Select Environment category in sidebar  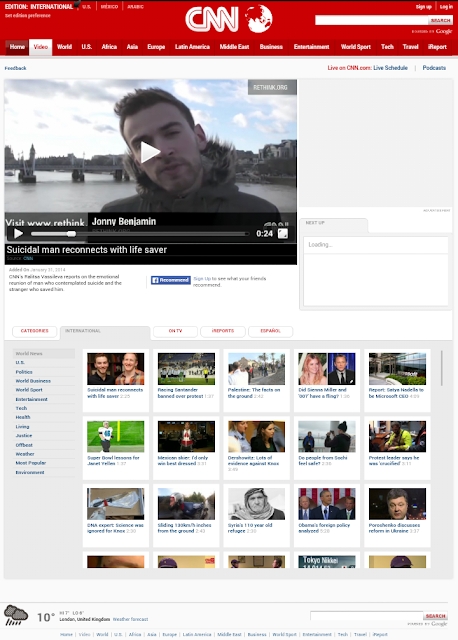click(x=30, y=472)
